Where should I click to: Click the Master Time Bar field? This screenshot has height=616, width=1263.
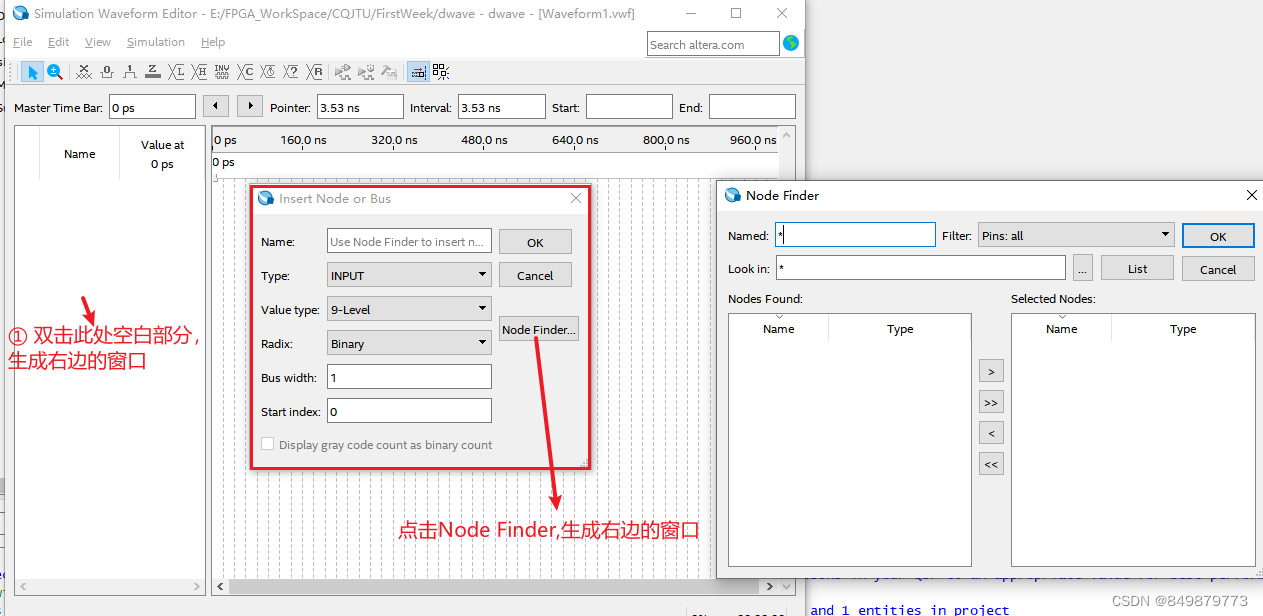(152, 107)
